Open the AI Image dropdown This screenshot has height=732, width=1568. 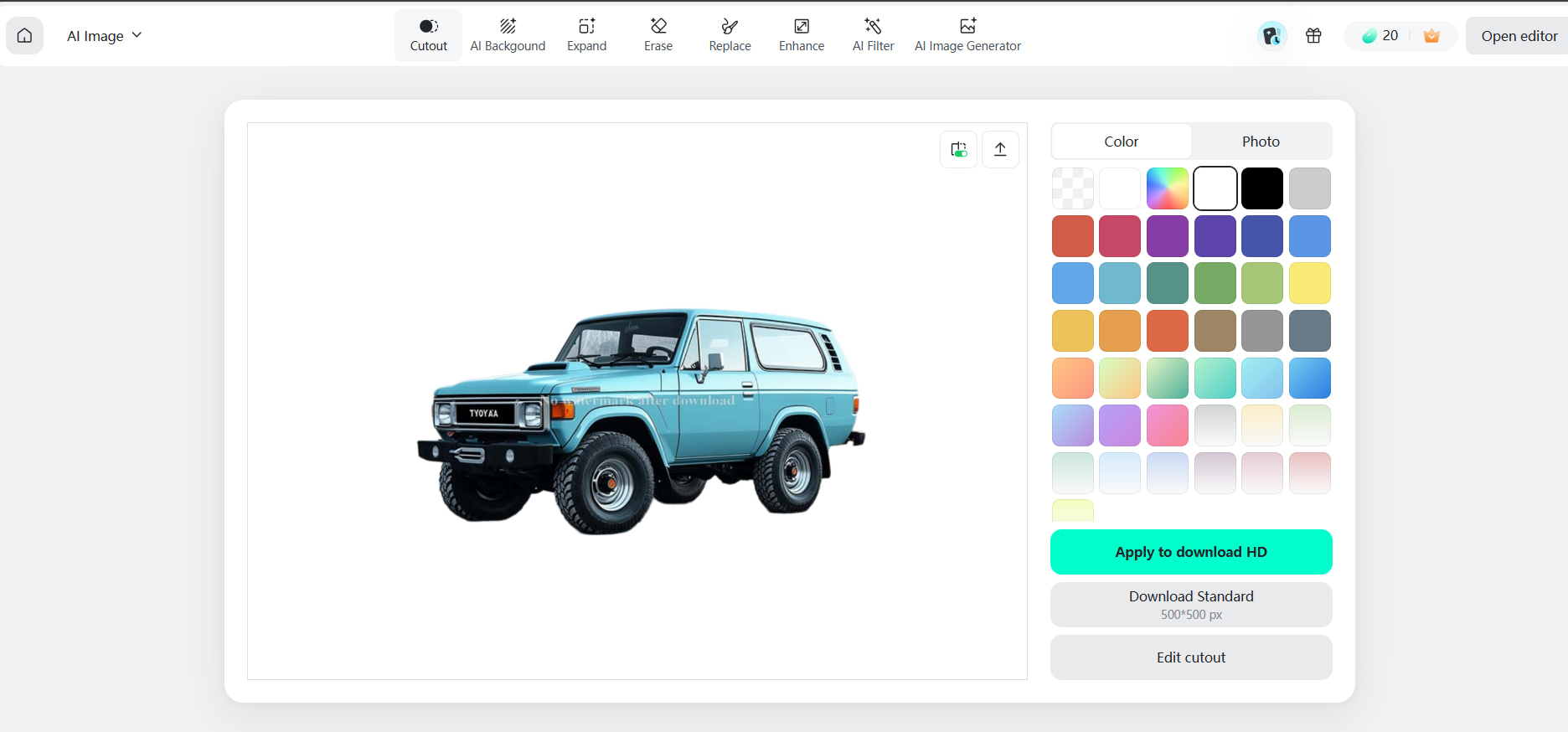tap(105, 36)
